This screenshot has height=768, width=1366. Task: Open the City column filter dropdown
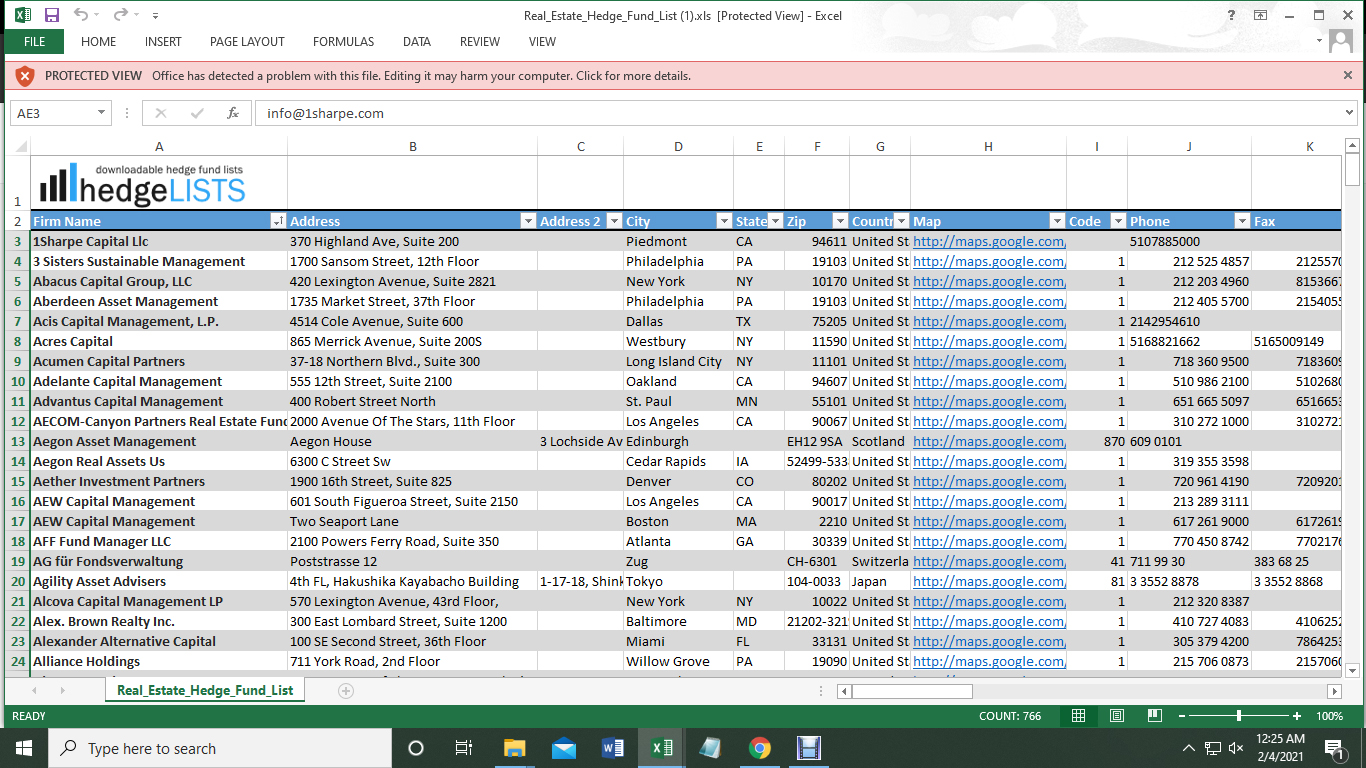point(723,221)
